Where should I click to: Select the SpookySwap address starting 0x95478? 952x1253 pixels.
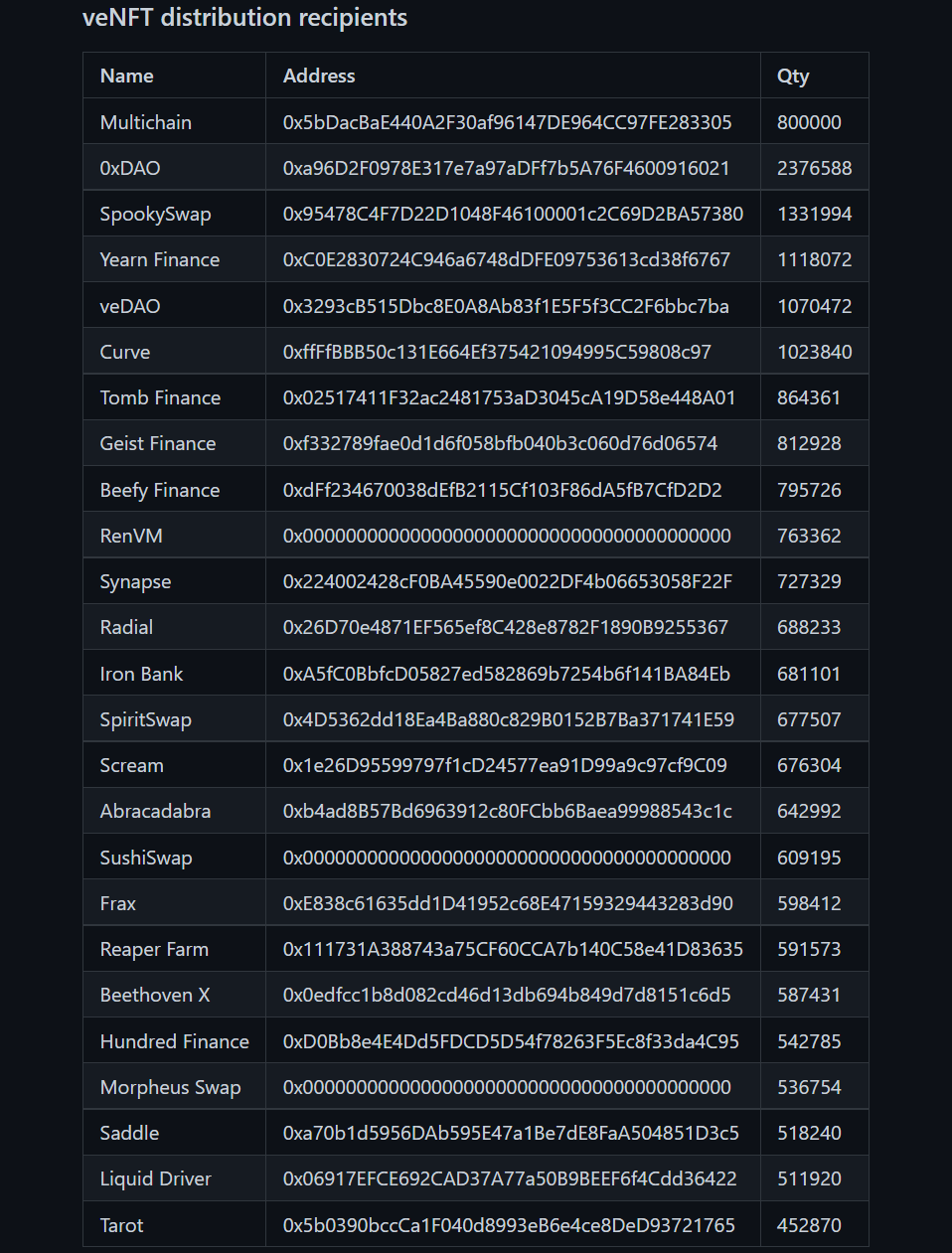(x=513, y=214)
